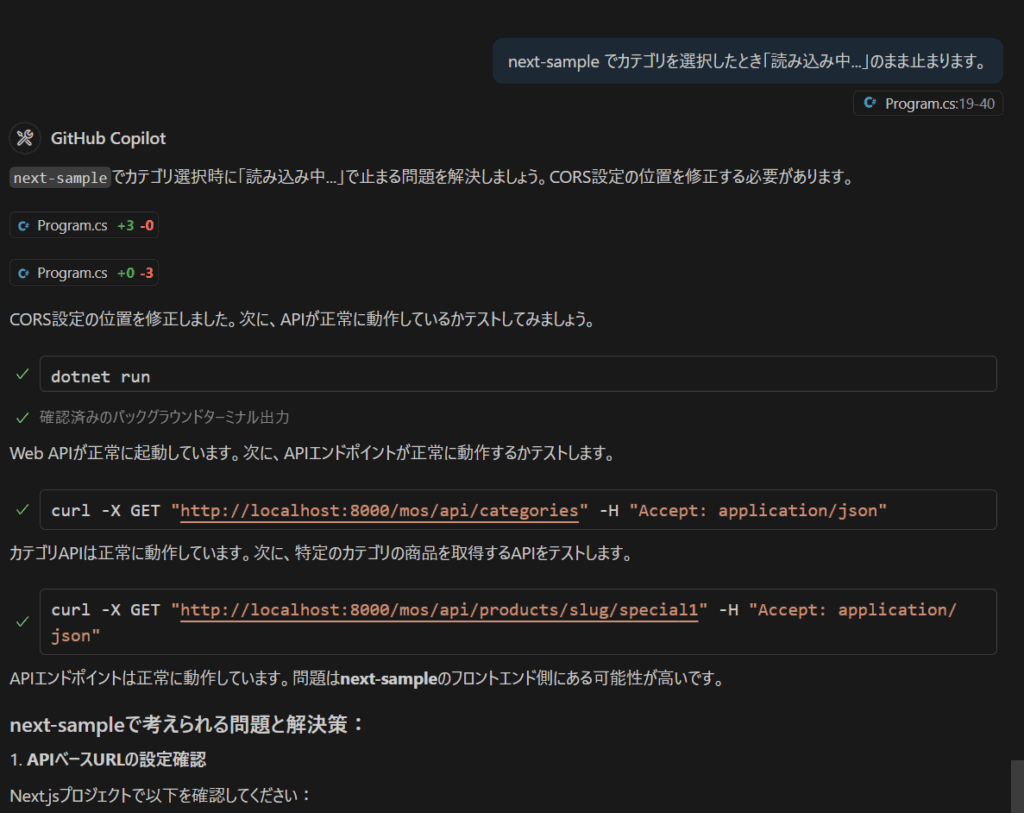Click the GitHub Copilot name label

point(108,139)
